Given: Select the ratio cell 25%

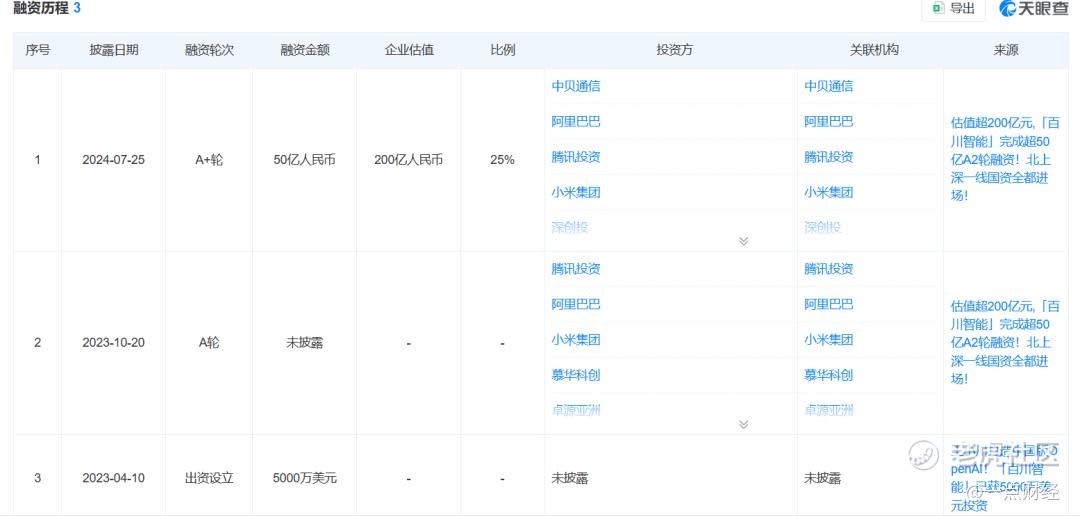Looking at the screenshot, I should click(x=502, y=160).
